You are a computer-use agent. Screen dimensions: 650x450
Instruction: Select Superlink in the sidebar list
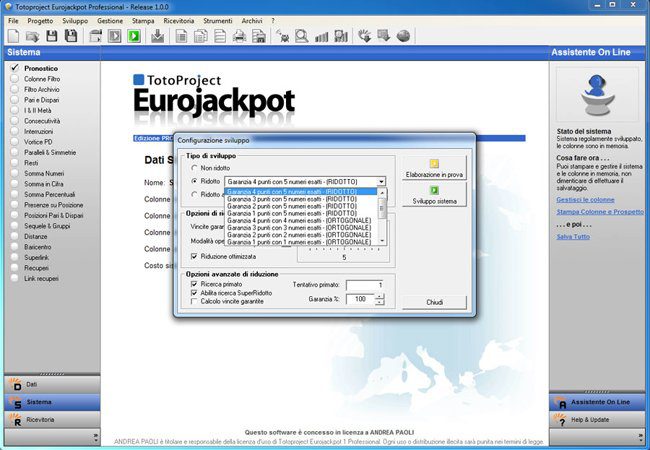click(x=36, y=257)
